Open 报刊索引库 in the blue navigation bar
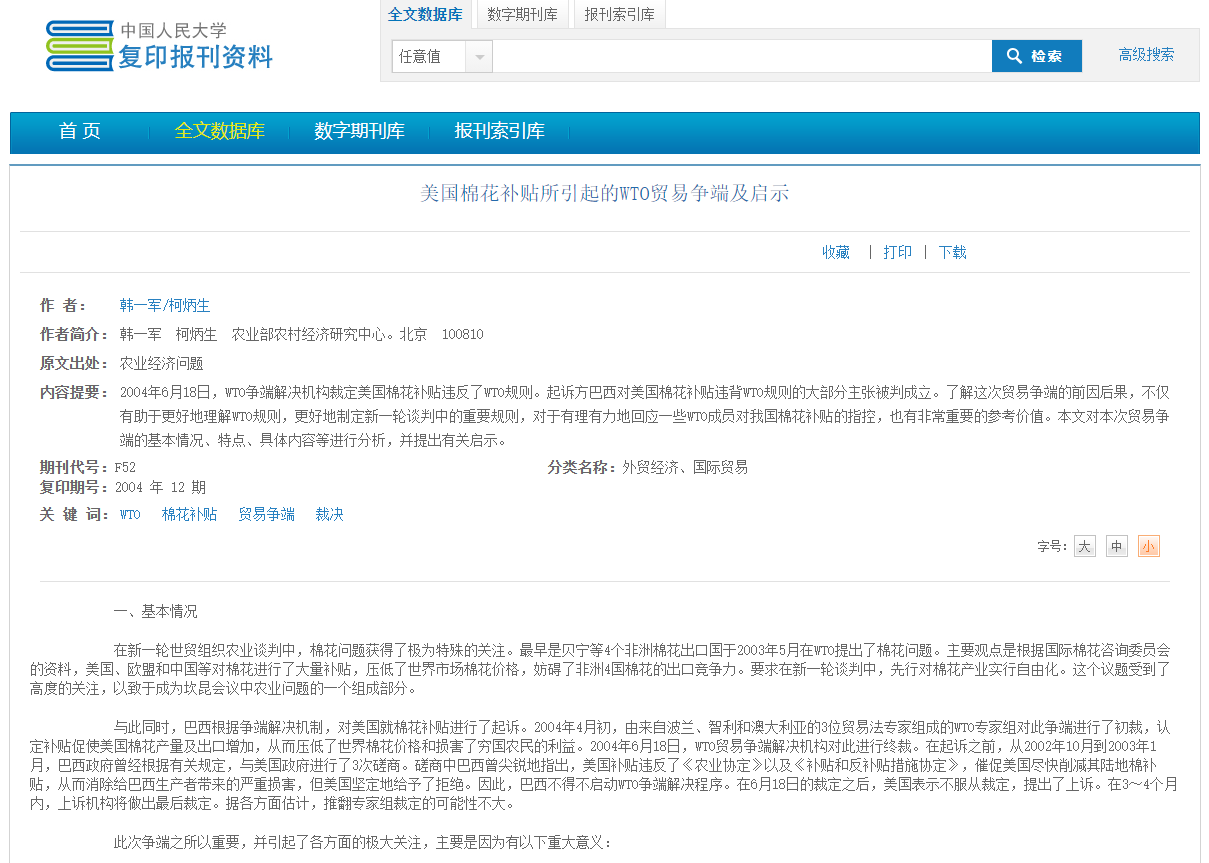This screenshot has height=863, width=1209. pyautogui.click(x=499, y=131)
